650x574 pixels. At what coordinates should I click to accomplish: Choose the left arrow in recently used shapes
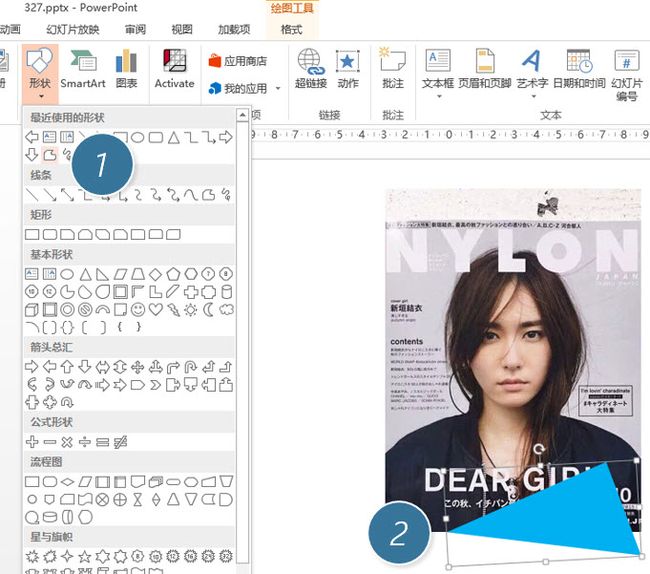pyautogui.click(x=32, y=137)
